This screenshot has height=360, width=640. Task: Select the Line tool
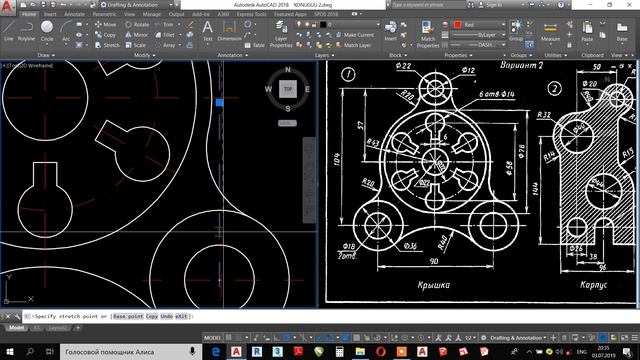point(9,31)
